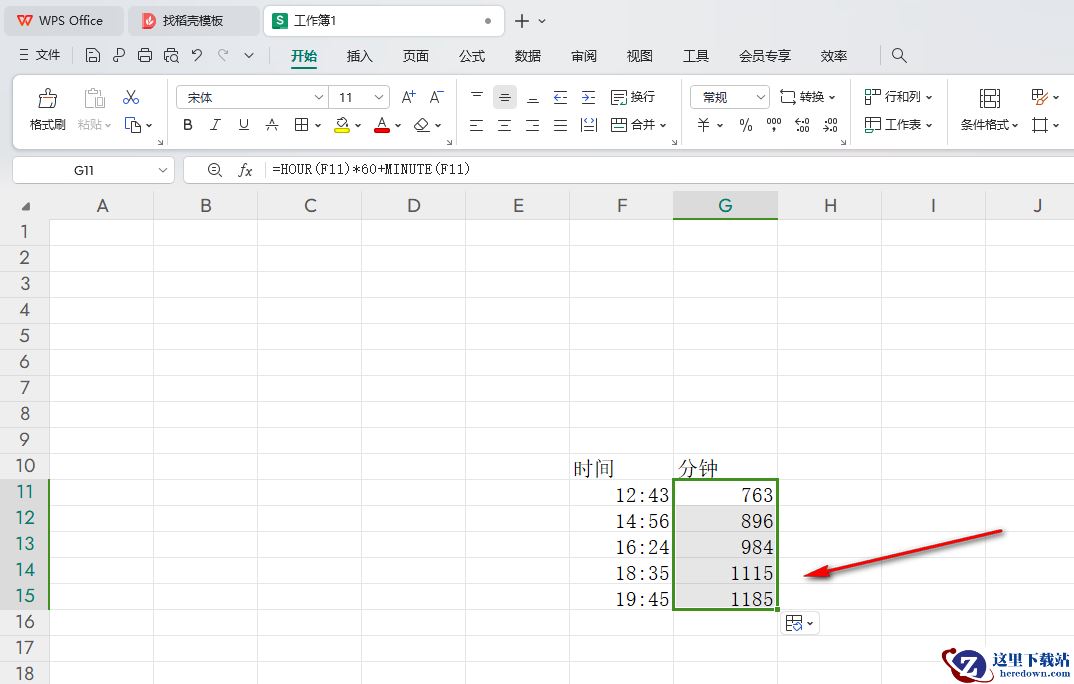The image size is (1074, 684).
Task: Apply cell borders icon
Action: [301, 125]
